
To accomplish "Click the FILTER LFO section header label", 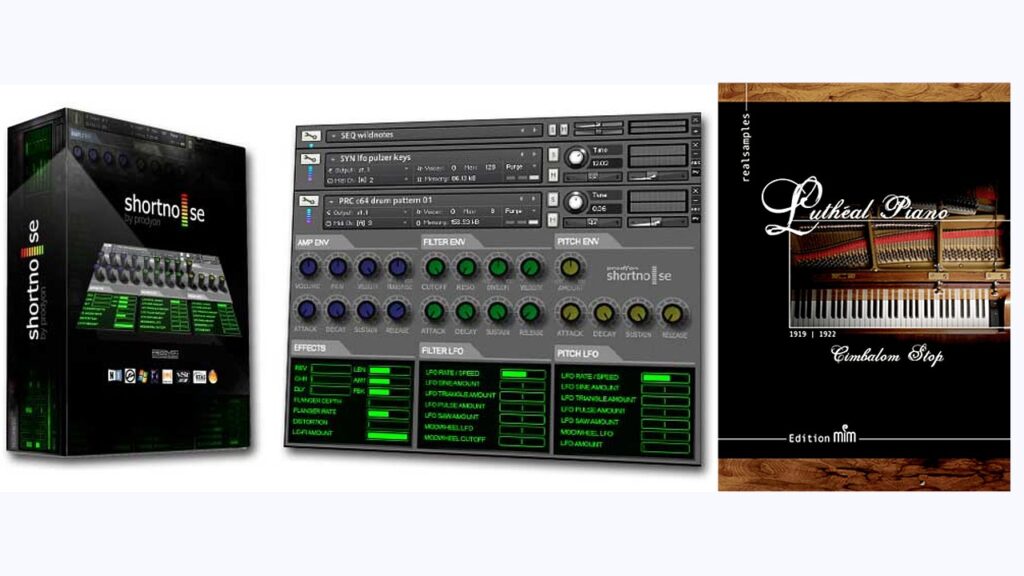I will click(442, 351).
